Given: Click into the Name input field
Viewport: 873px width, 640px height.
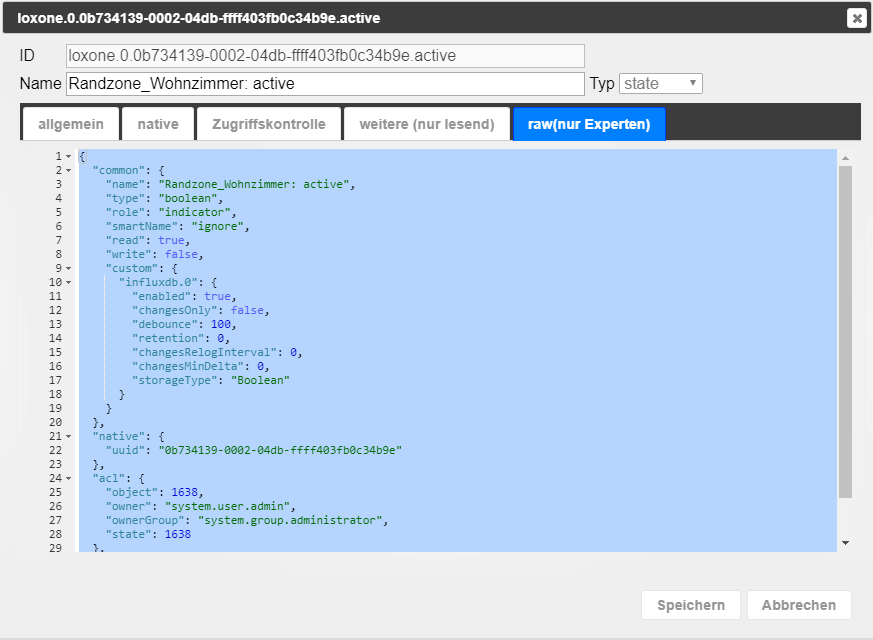Looking at the screenshot, I should point(325,84).
